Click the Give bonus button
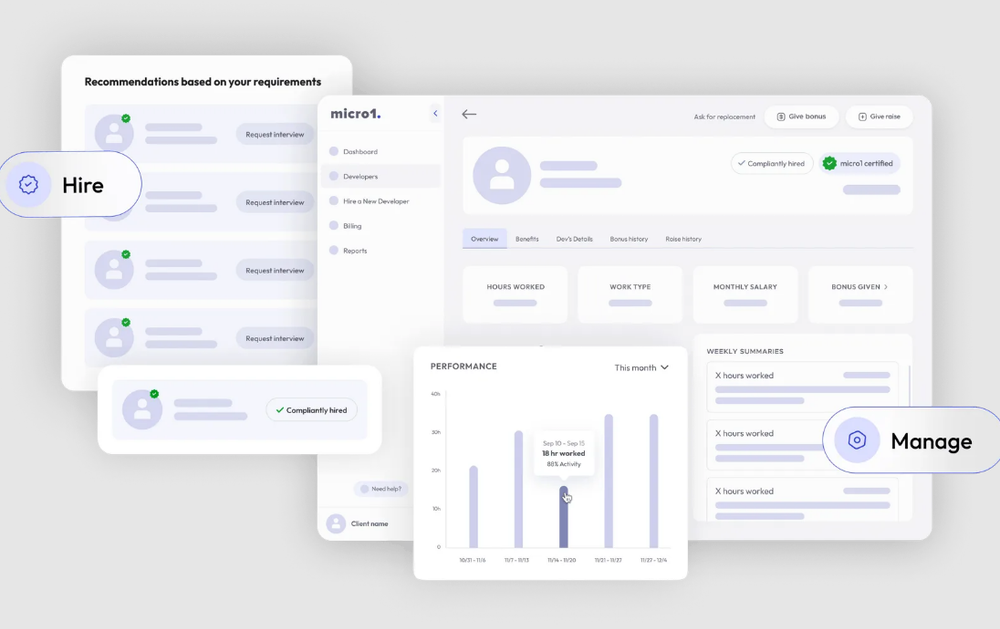The image size is (1000, 629). click(x=801, y=117)
